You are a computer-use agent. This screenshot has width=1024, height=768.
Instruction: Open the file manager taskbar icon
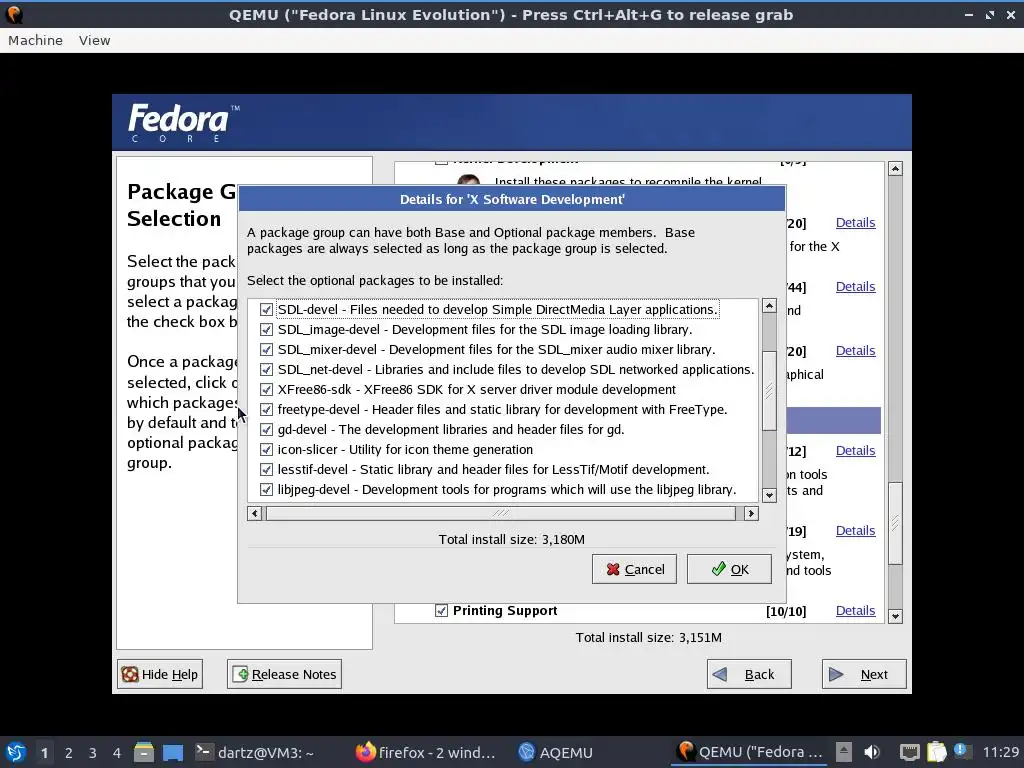click(144, 752)
